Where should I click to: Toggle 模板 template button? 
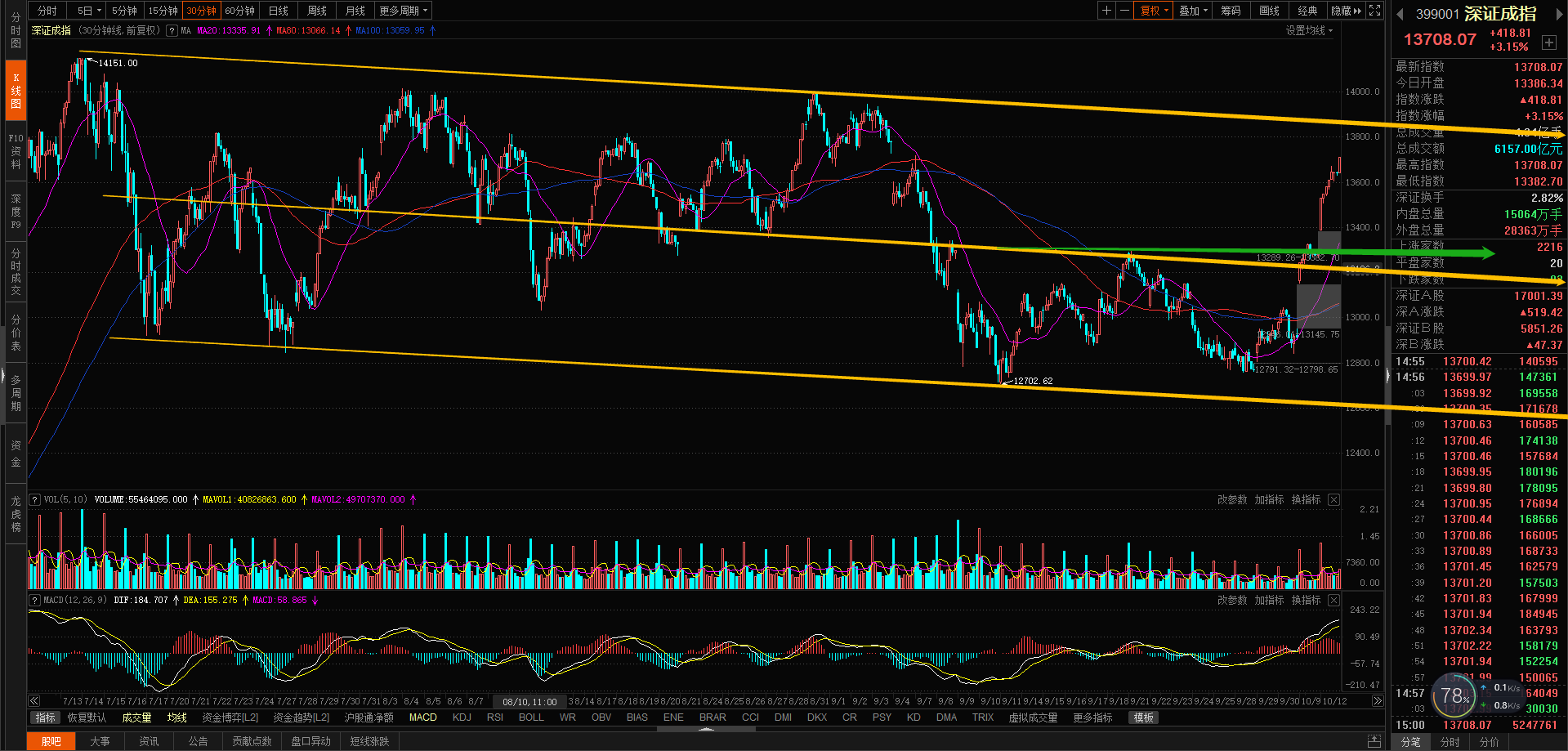1144,717
